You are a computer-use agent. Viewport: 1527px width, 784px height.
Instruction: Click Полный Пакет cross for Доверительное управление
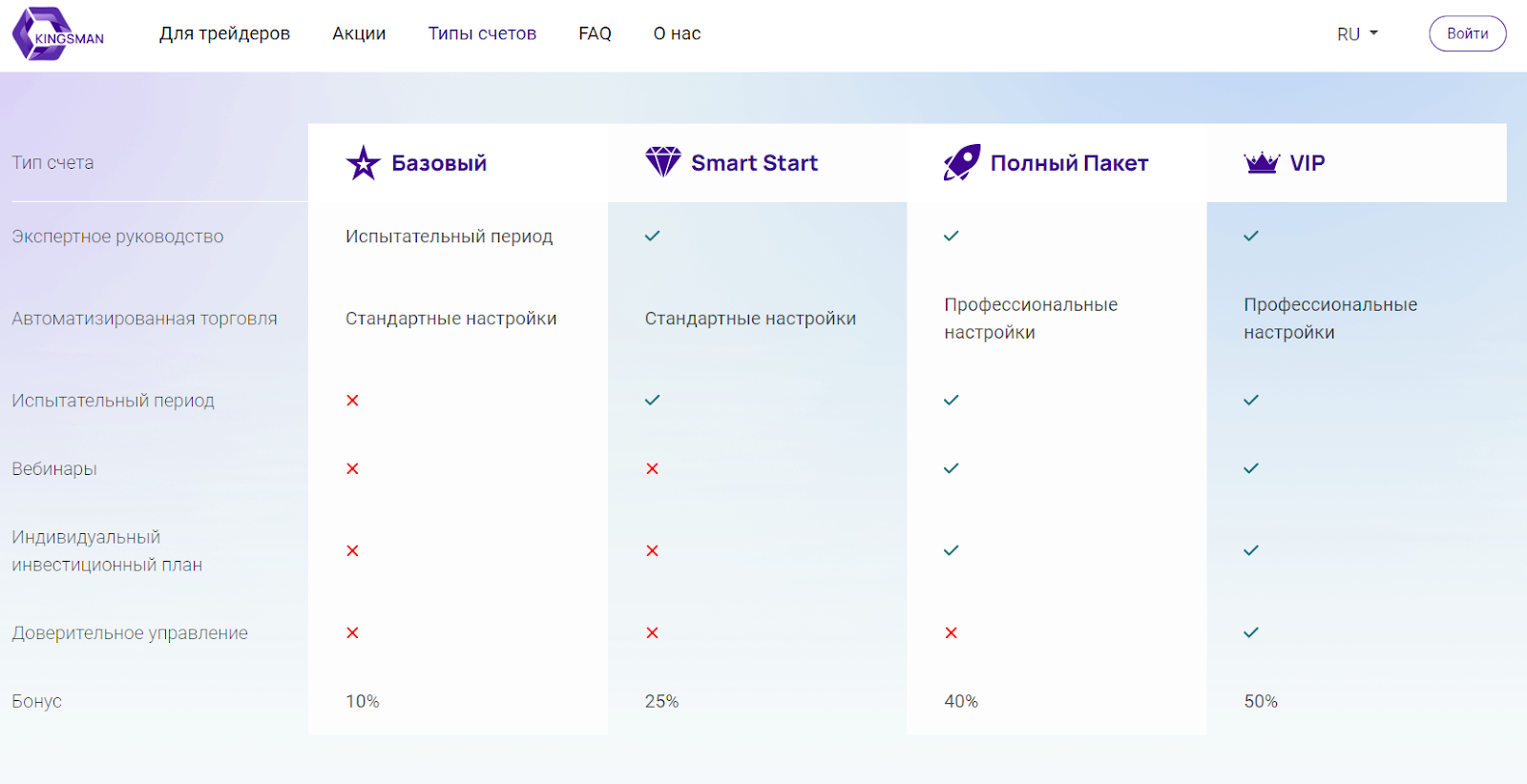[951, 633]
